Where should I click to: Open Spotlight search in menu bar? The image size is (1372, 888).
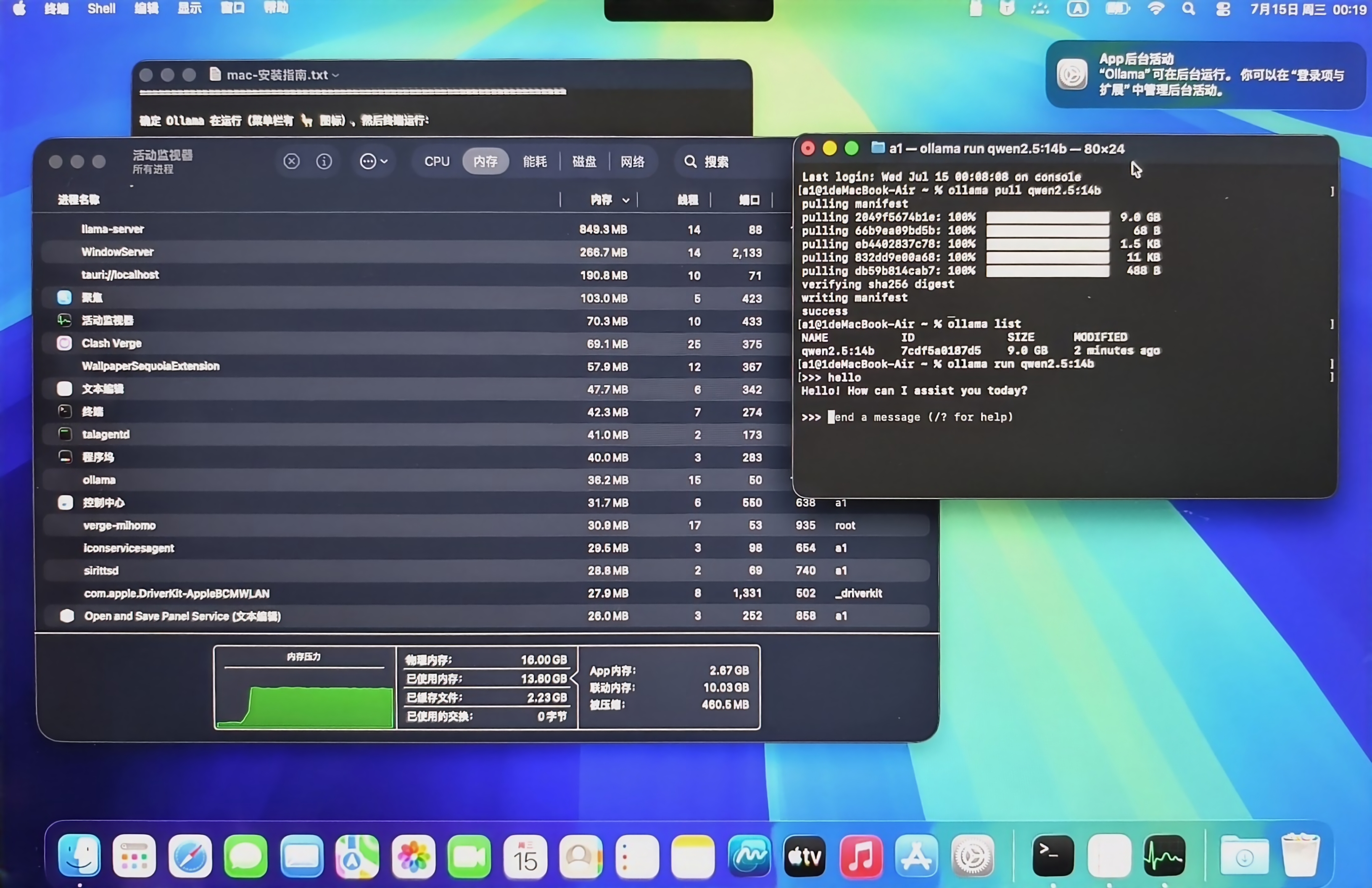point(1188,9)
